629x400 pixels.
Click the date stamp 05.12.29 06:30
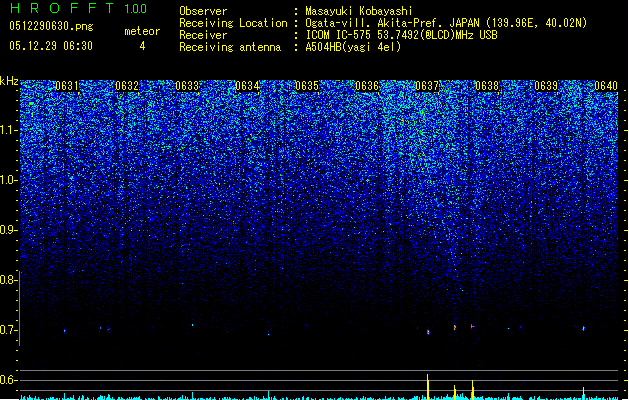click(51, 46)
